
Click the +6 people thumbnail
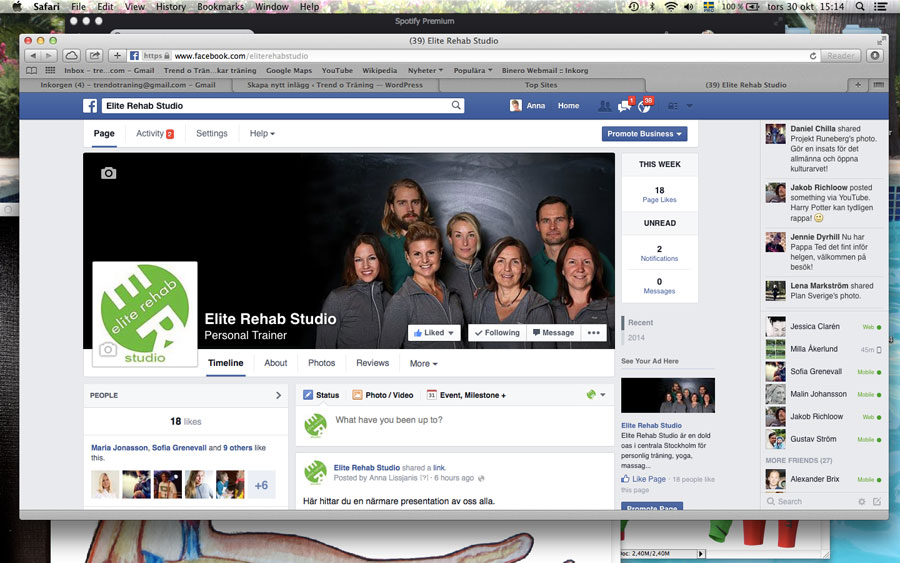(261, 485)
